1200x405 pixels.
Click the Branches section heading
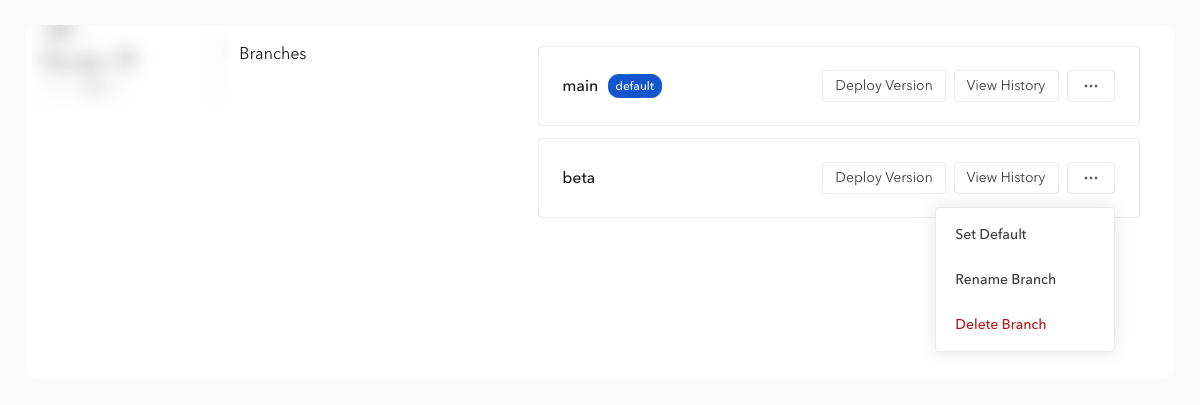[272, 54]
